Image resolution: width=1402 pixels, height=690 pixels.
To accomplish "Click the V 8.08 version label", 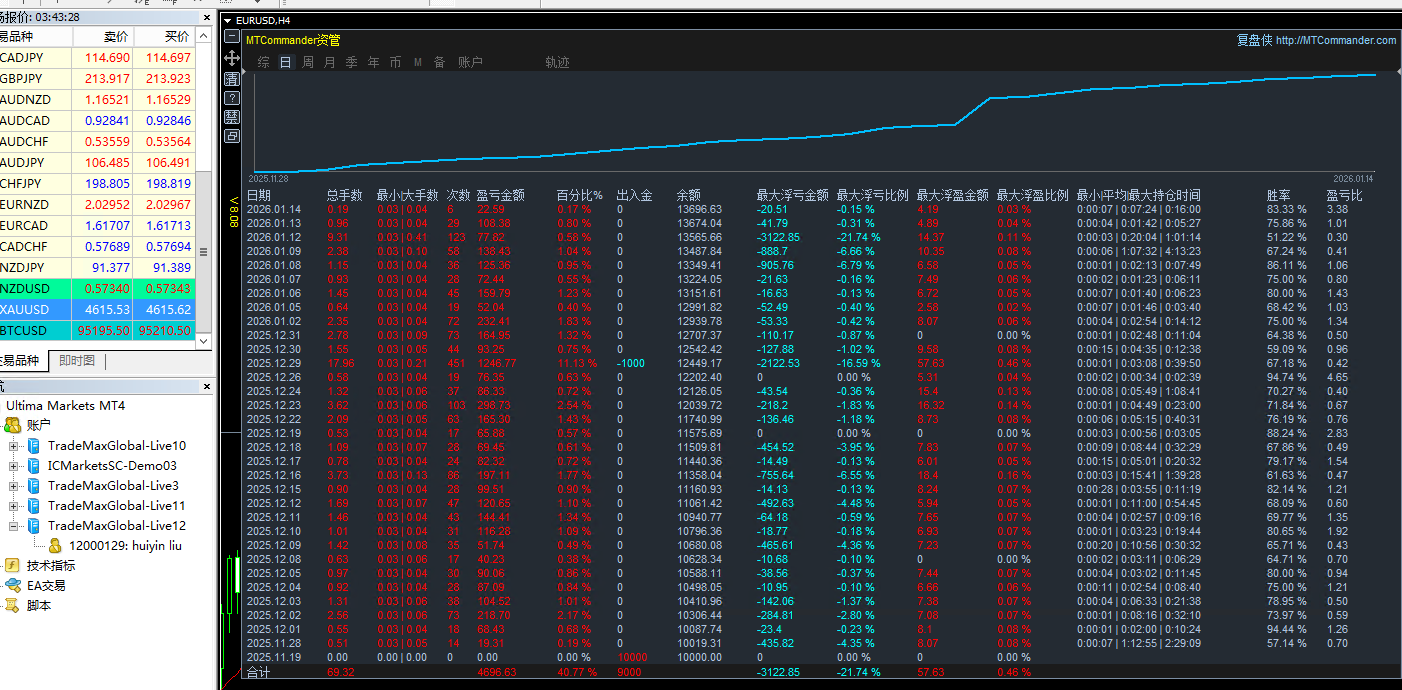I will (x=233, y=211).
